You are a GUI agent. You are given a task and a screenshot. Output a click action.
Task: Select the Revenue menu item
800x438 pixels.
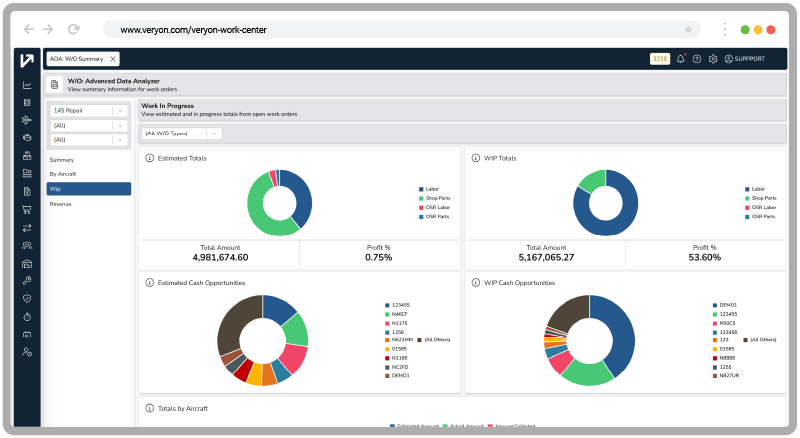tap(61, 203)
